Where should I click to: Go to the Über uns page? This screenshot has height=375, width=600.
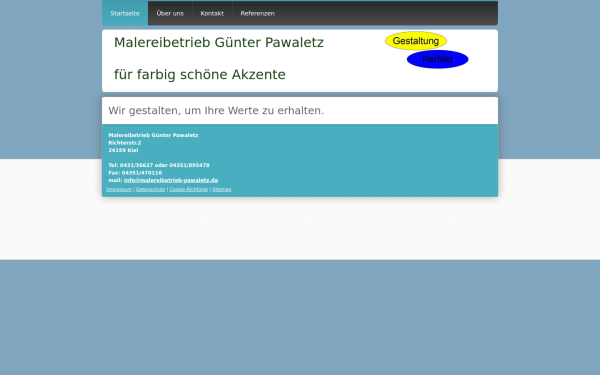tap(170, 13)
